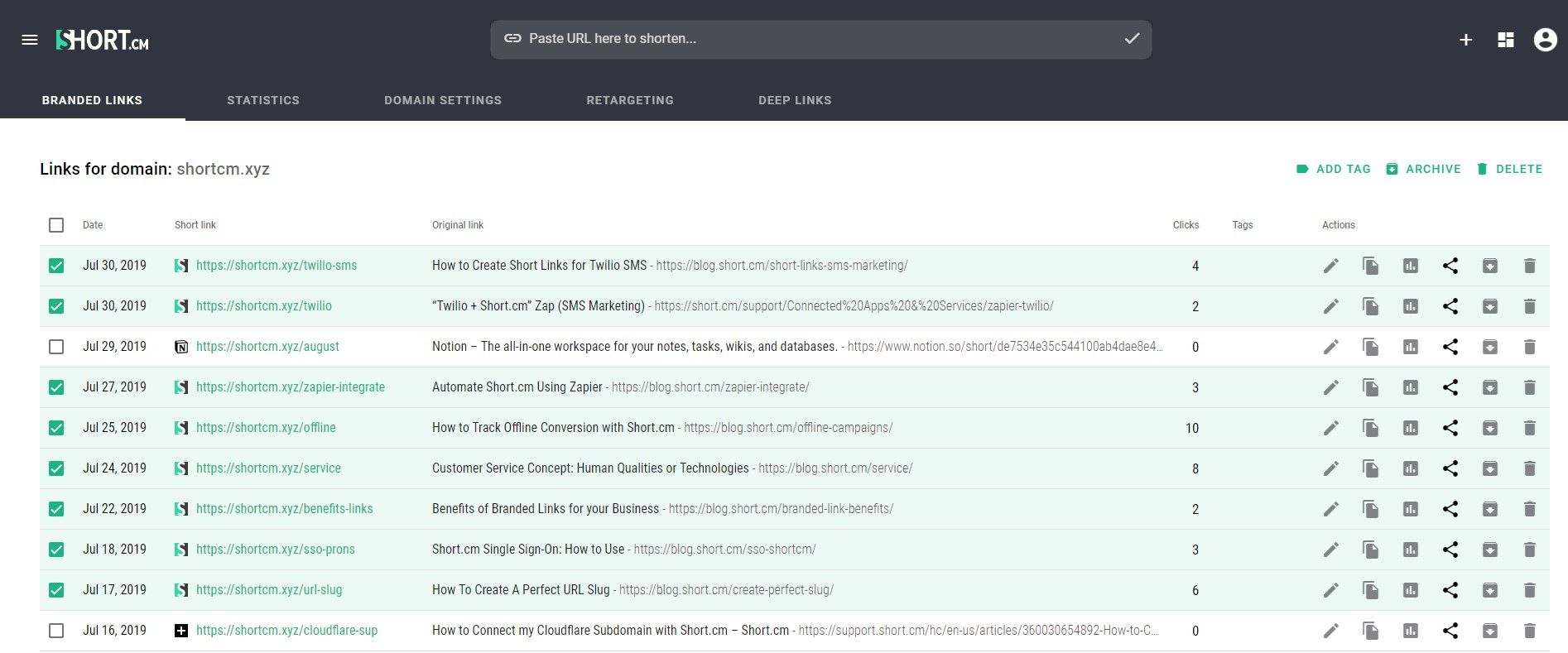Open the hamburger navigation menu
The width and height of the screenshot is (1568, 653).
tap(30, 40)
